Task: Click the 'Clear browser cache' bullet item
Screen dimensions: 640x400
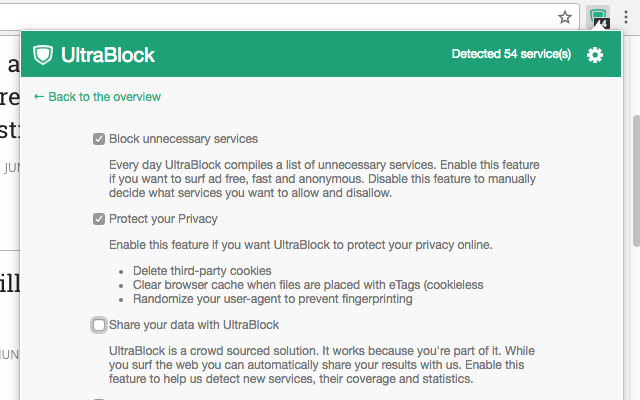Action: point(306,285)
